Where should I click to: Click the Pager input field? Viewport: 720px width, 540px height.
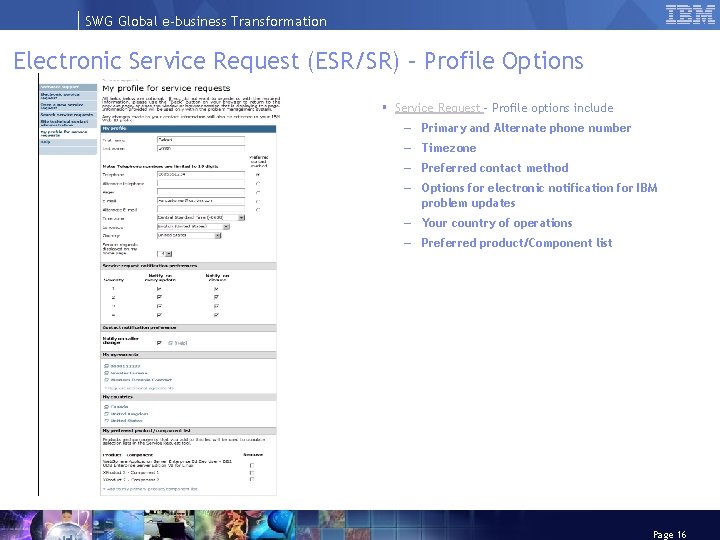pyautogui.click(x=201, y=192)
